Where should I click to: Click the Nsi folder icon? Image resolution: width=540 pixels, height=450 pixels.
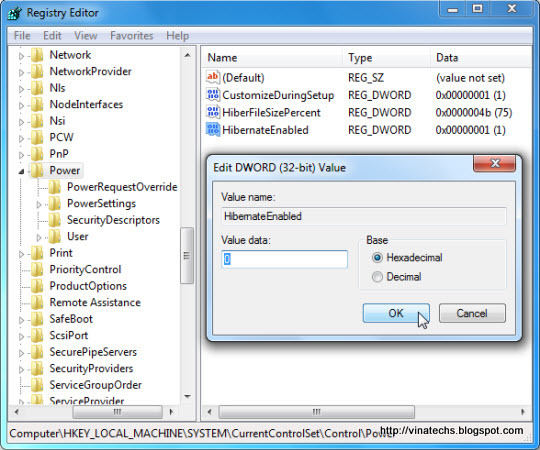37,121
